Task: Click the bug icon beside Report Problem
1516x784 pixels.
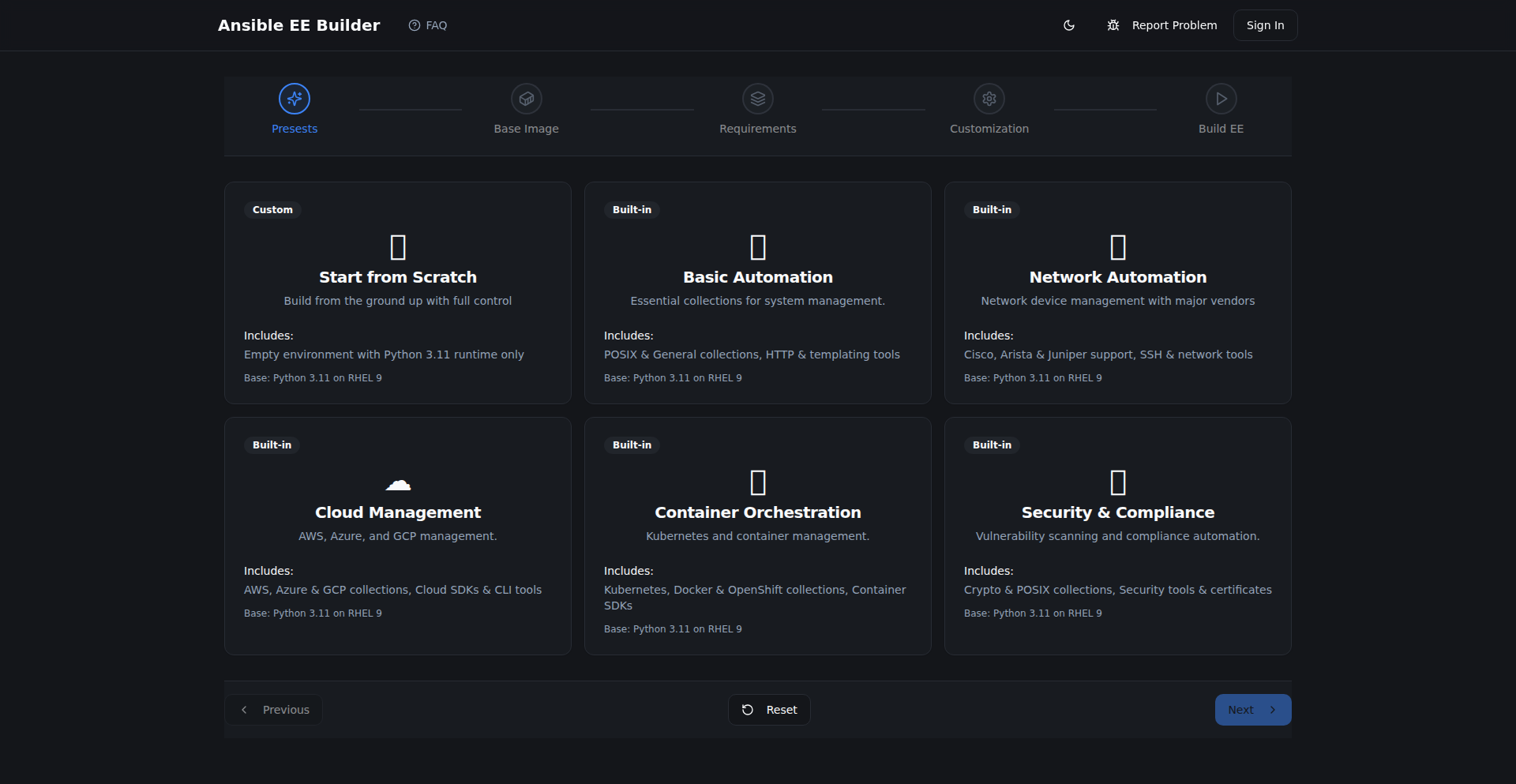Action: tap(1113, 25)
